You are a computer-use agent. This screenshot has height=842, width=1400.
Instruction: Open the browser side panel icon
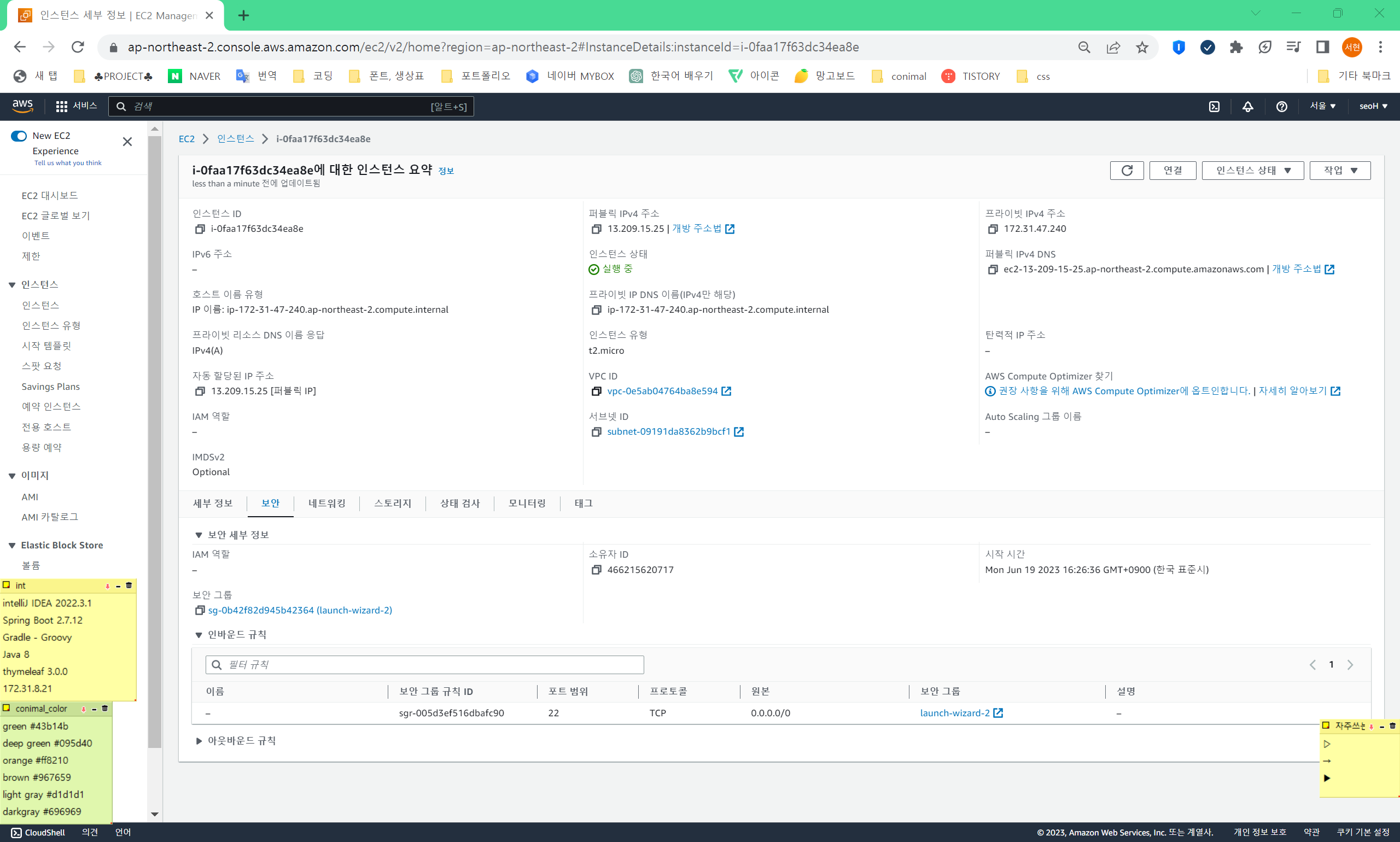click(1322, 47)
